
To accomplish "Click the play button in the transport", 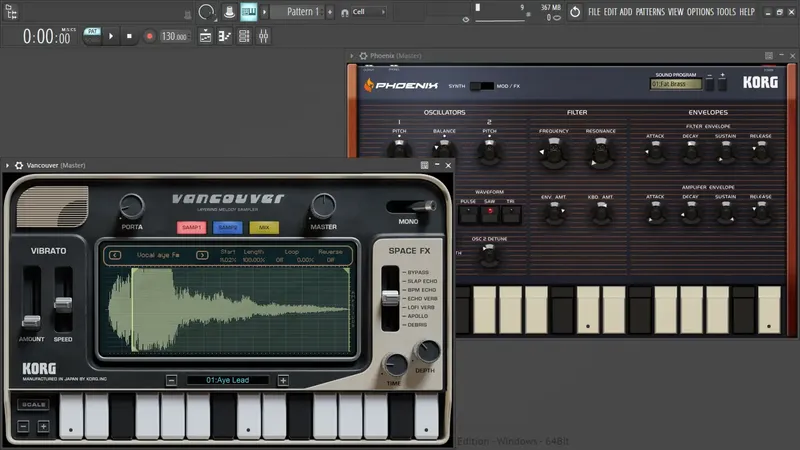I will [x=111, y=36].
